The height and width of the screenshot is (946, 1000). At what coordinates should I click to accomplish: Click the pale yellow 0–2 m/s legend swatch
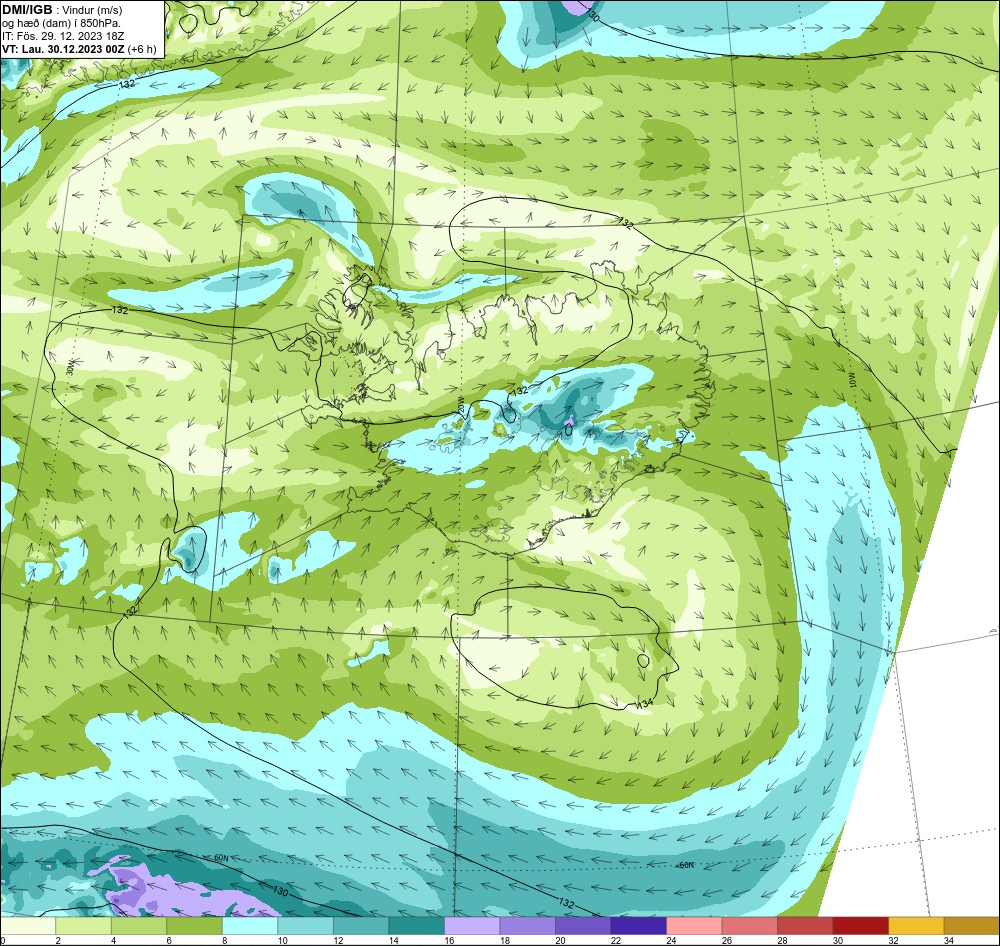tap(28, 925)
